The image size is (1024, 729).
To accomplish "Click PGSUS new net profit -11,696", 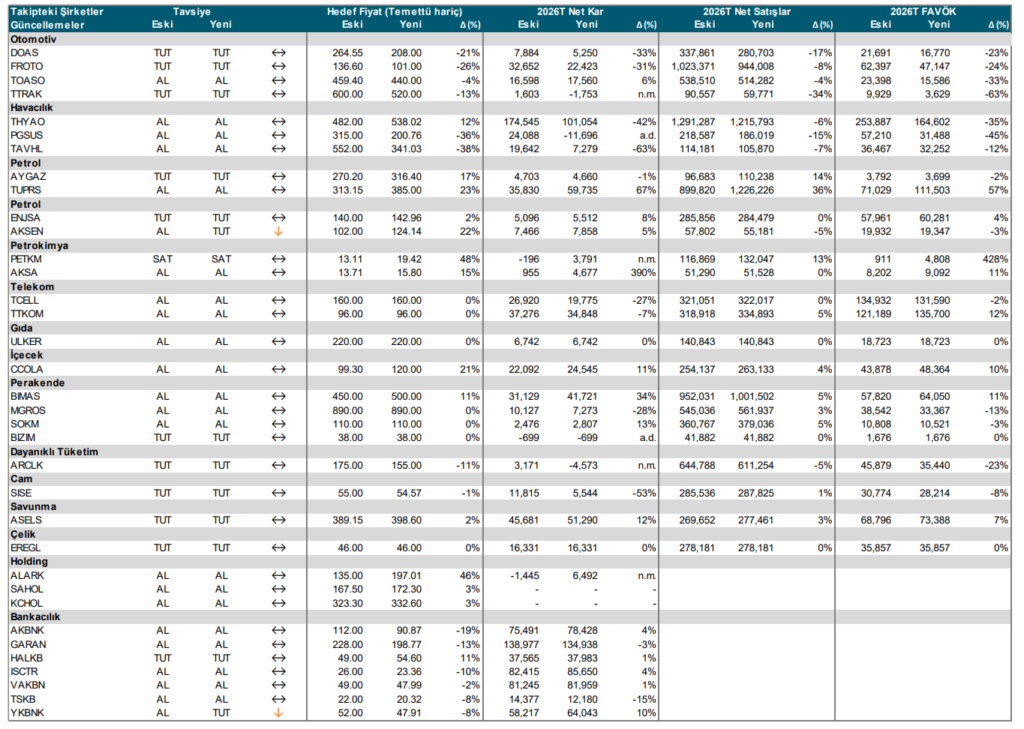I will point(580,136).
